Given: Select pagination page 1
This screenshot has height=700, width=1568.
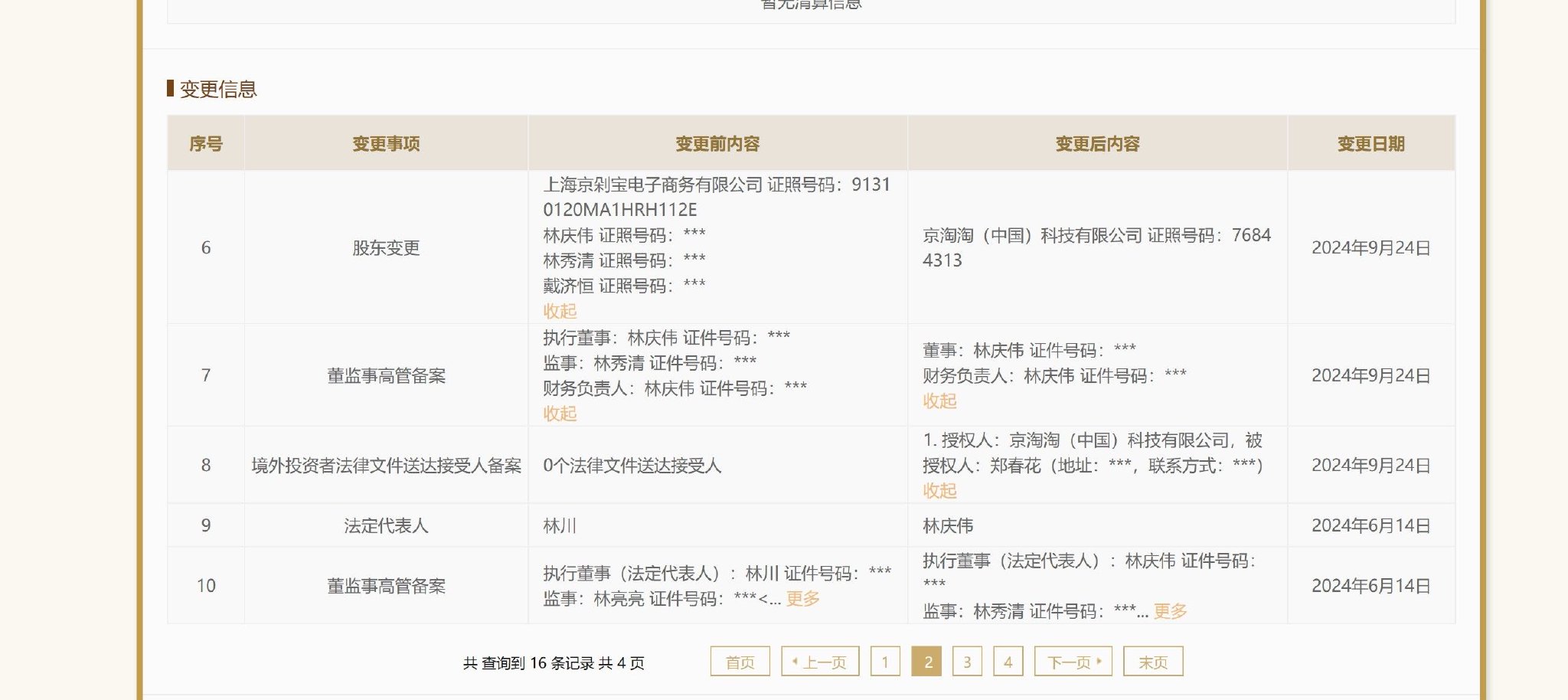Looking at the screenshot, I should (x=887, y=661).
